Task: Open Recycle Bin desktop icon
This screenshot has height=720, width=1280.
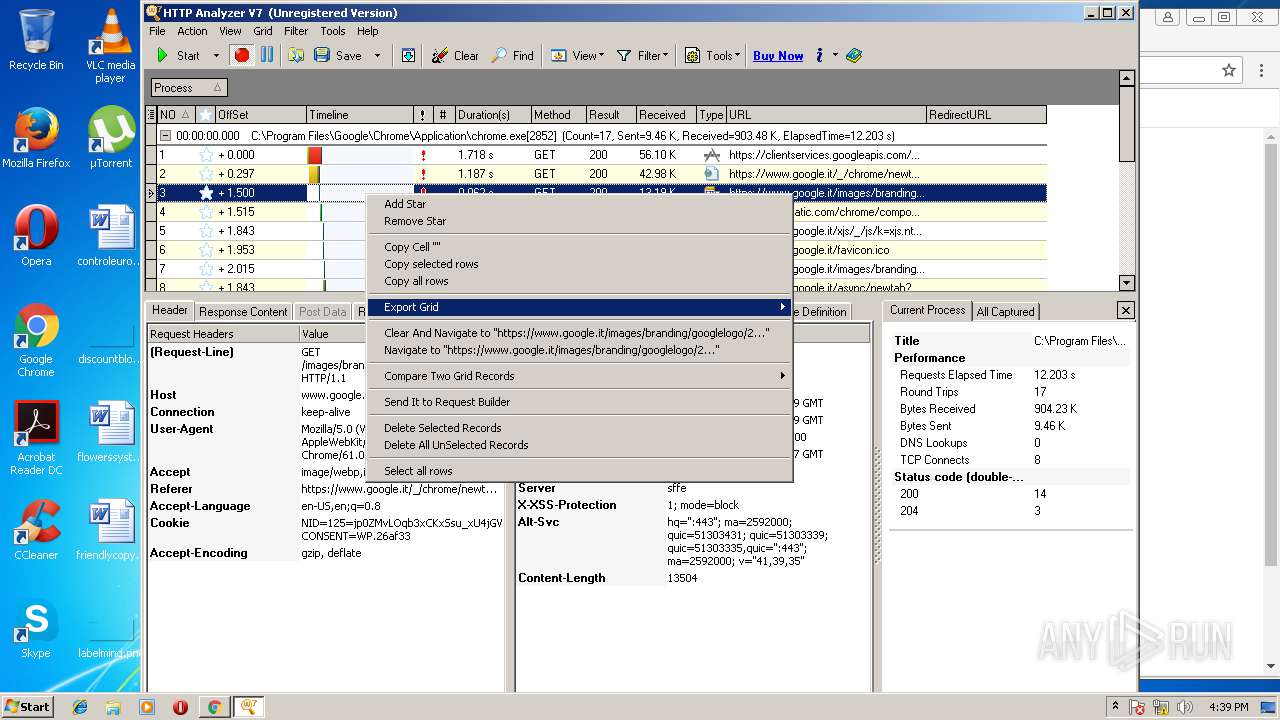Action: tap(36, 40)
